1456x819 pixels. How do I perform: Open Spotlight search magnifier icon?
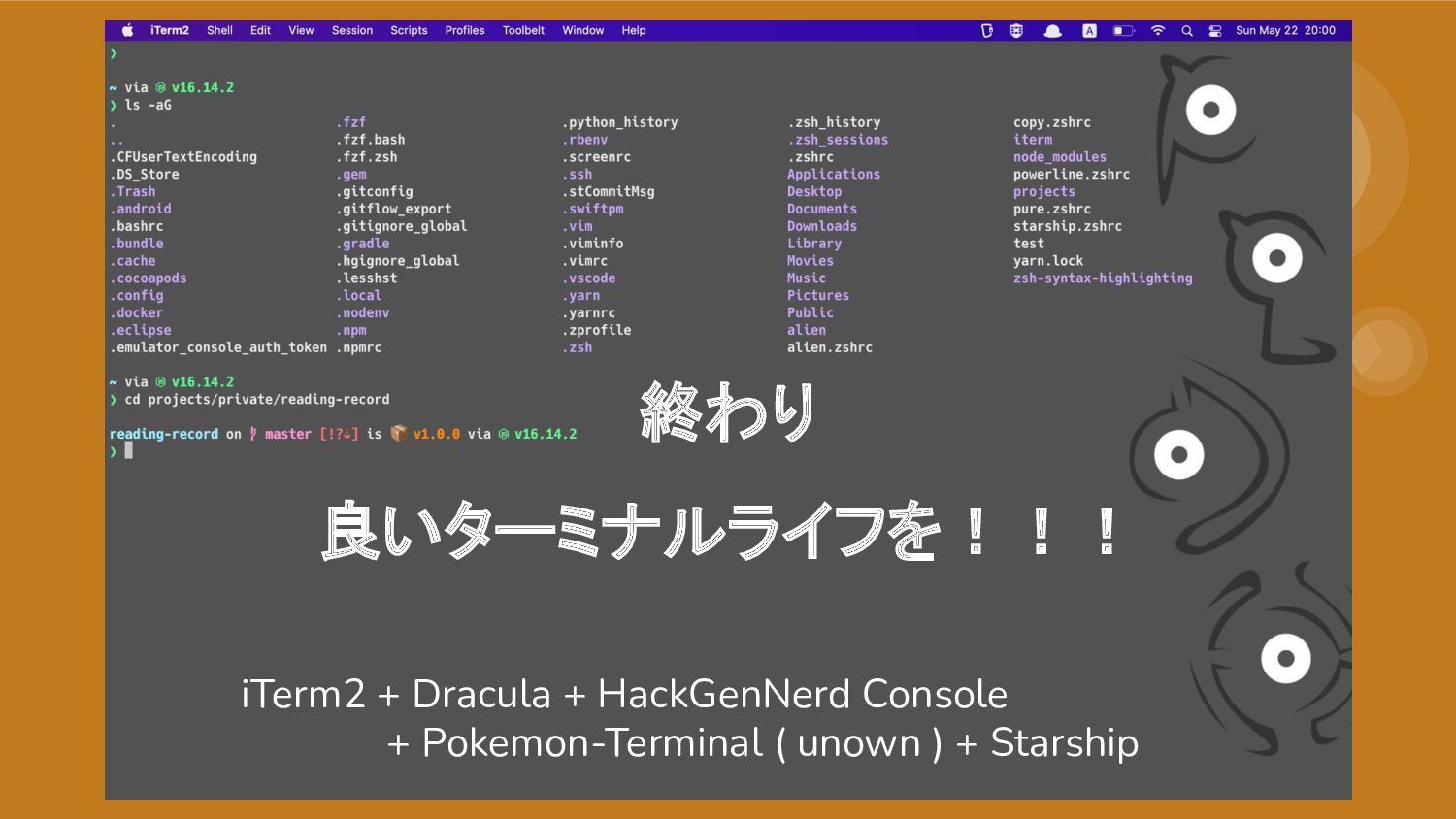1187,31
